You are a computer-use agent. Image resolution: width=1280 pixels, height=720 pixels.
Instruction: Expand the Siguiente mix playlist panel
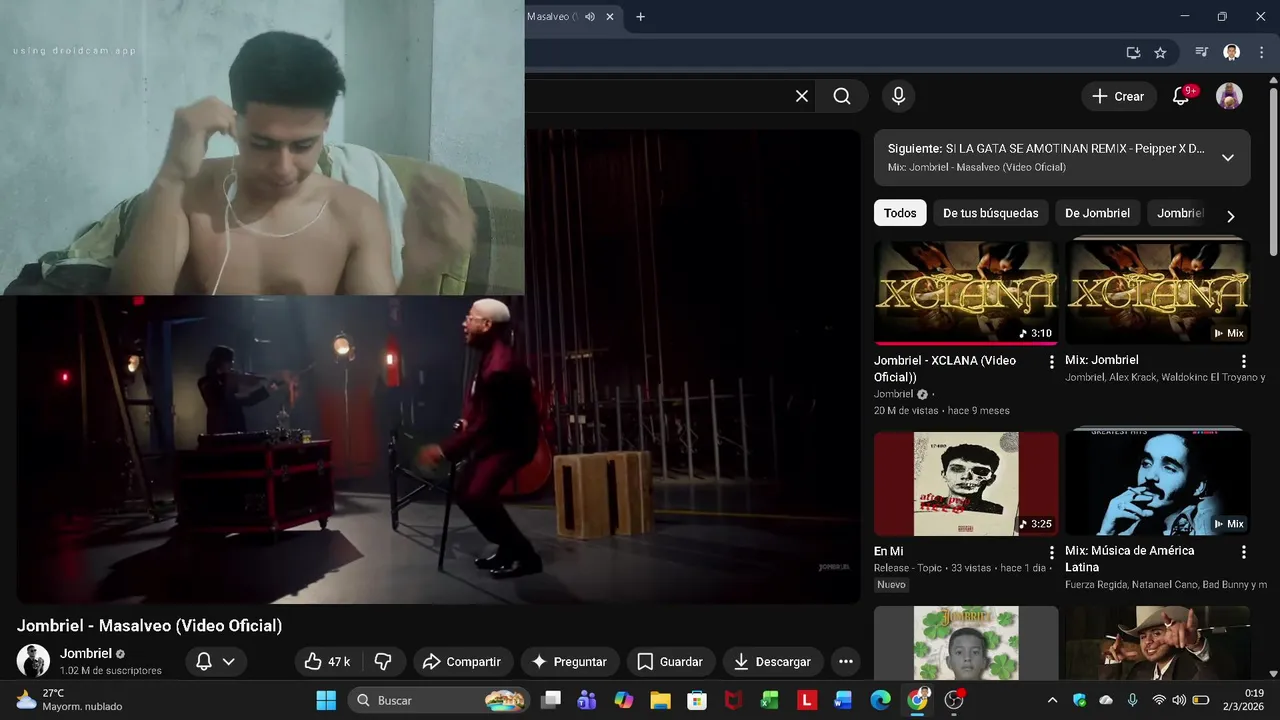(1228, 158)
